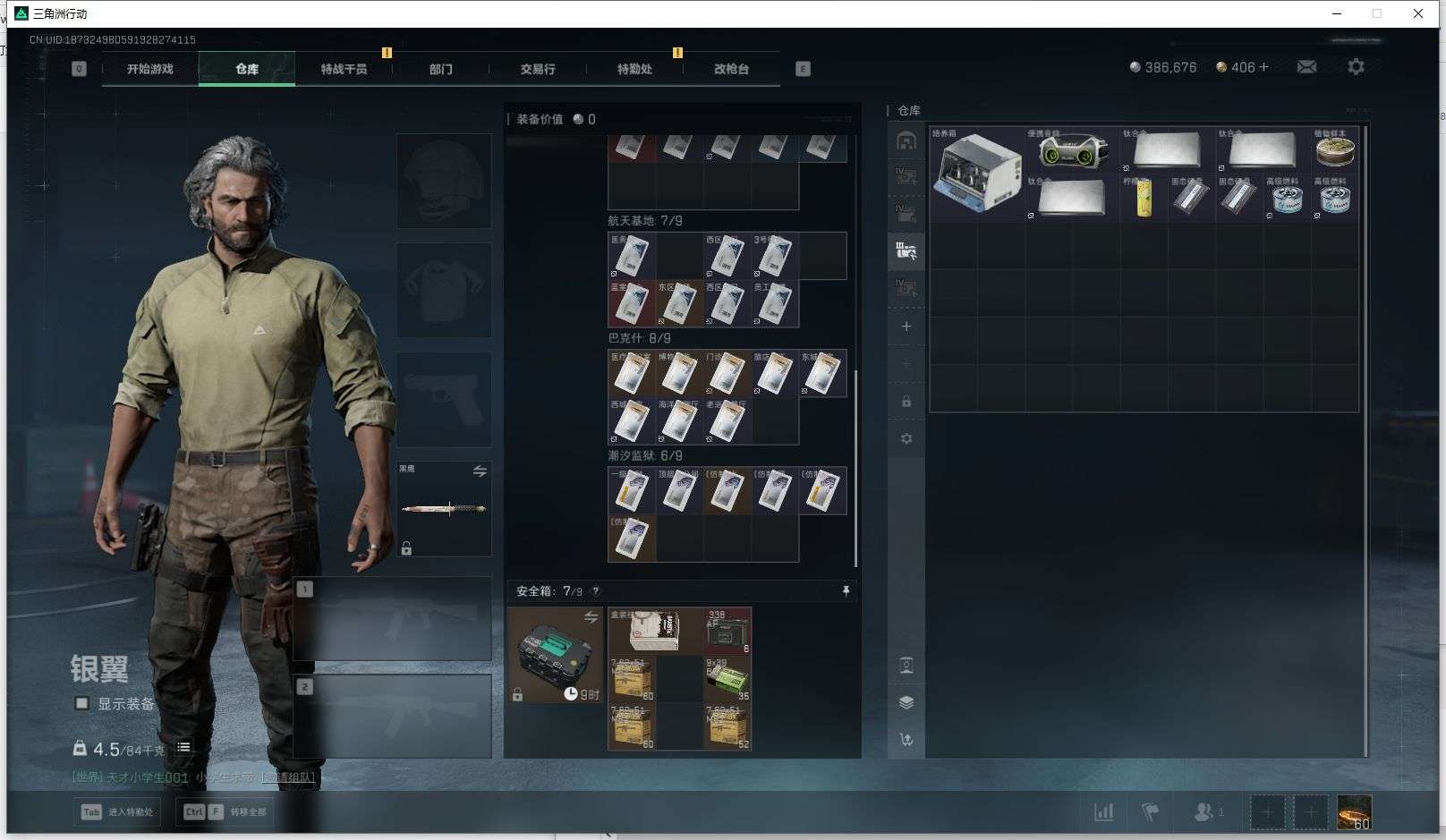Click the swap arrows on the safe box

click(591, 617)
